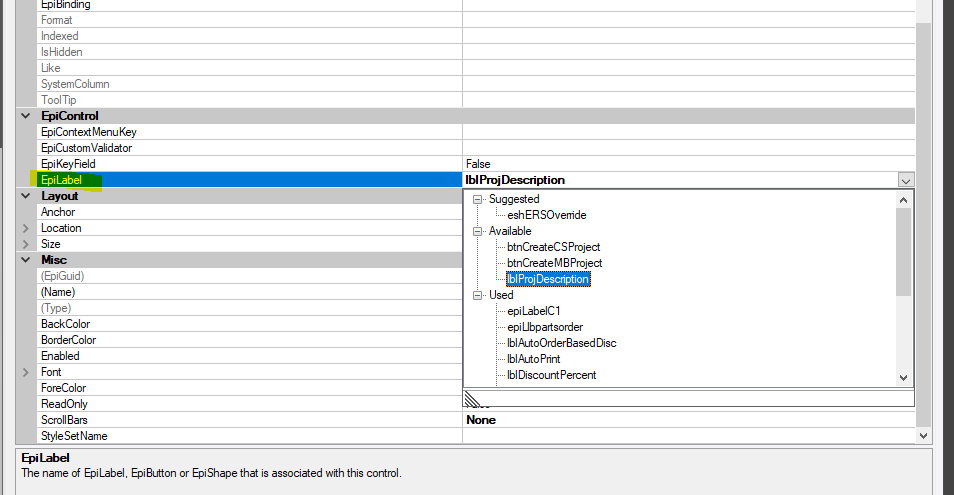Image resolution: width=954 pixels, height=495 pixels.
Task: Select lblAutoPrint in the used list
Action: click(x=534, y=359)
